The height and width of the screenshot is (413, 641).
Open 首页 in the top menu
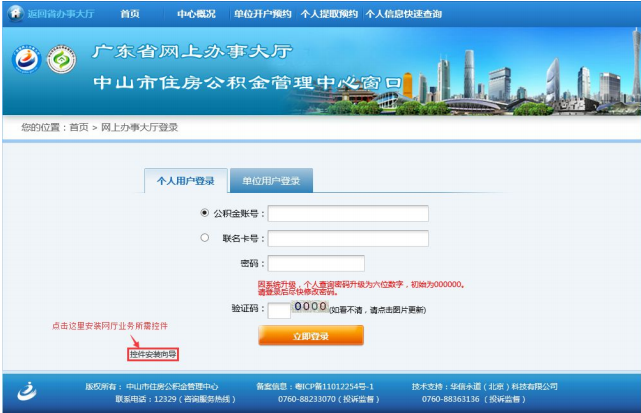pyautogui.click(x=130, y=14)
